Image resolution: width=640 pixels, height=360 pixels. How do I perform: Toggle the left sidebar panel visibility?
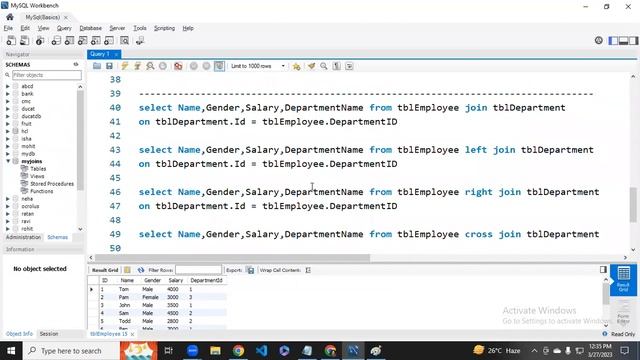(613, 40)
